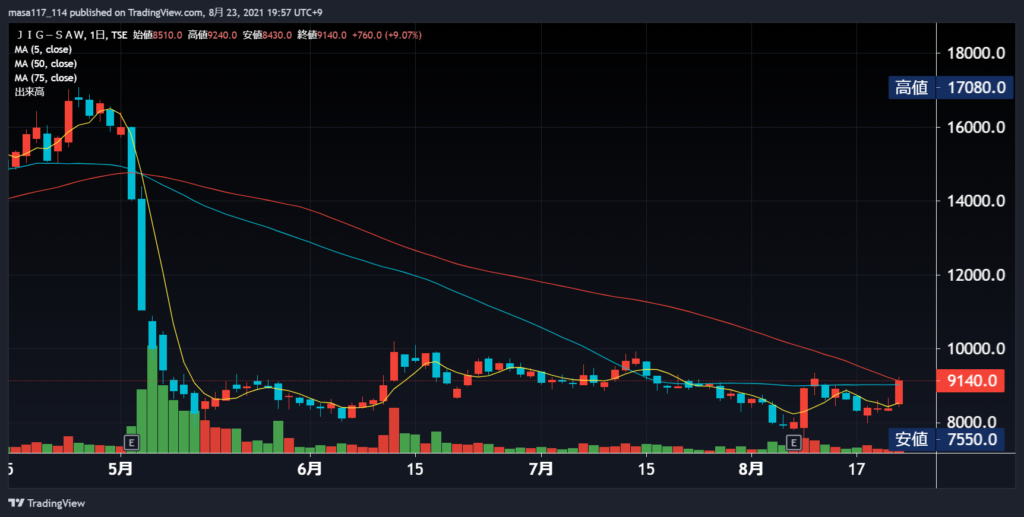
Task: Click the 12000.0 price axis label
Action: point(976,275)
